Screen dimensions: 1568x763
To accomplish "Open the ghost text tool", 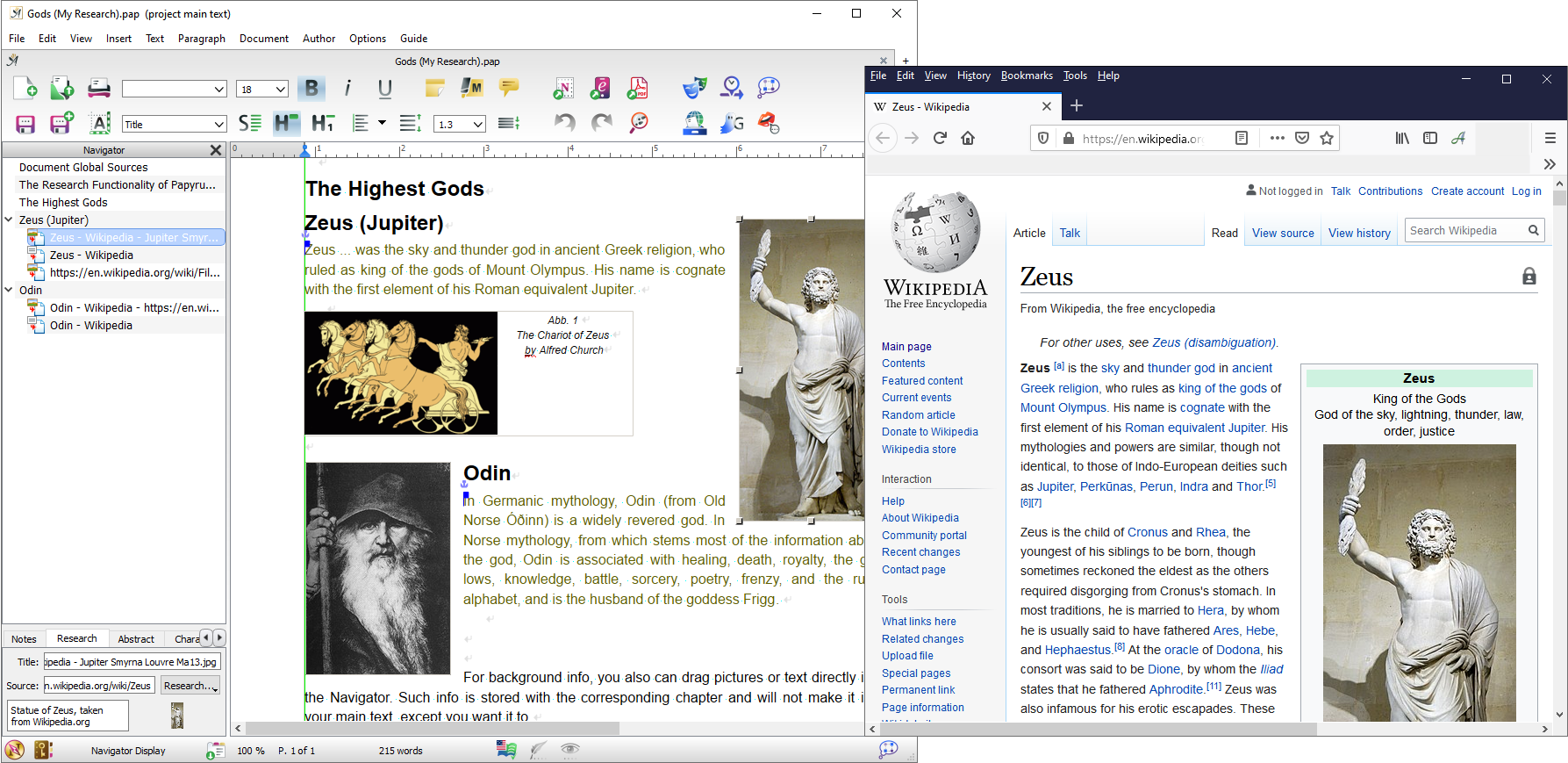I will point(732,123).
